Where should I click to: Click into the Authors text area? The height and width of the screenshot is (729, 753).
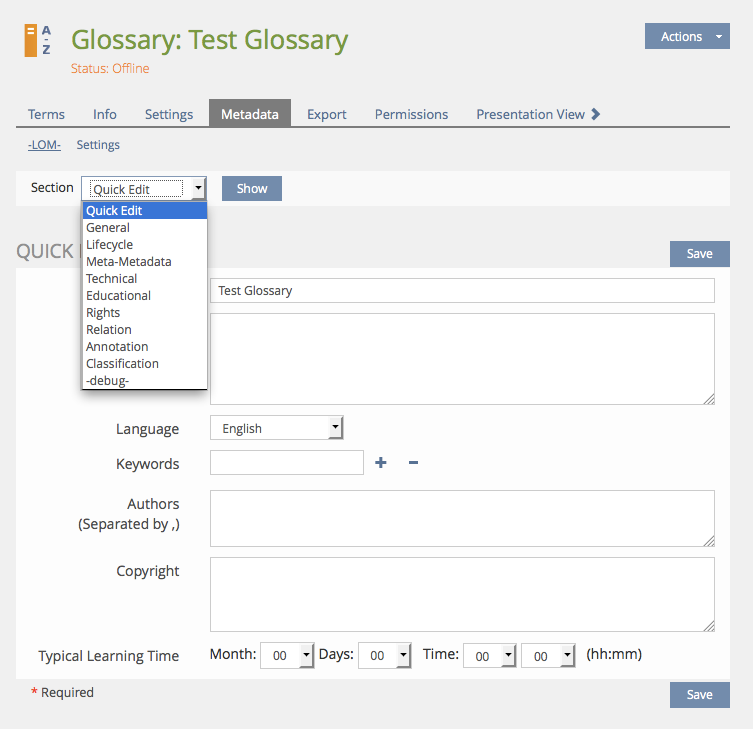click(462, 518)
